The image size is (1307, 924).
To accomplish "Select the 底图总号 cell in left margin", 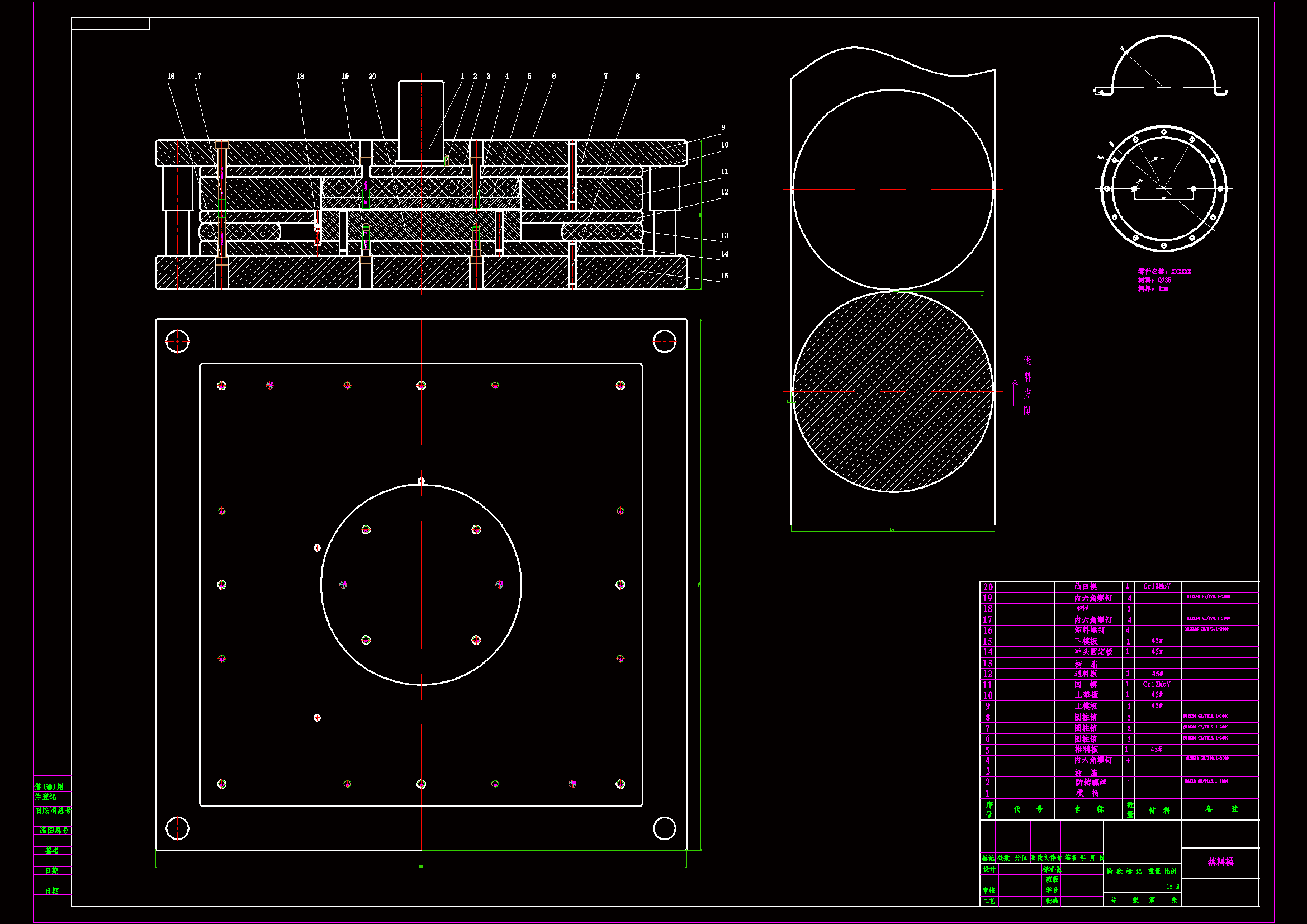I will 53,831.
